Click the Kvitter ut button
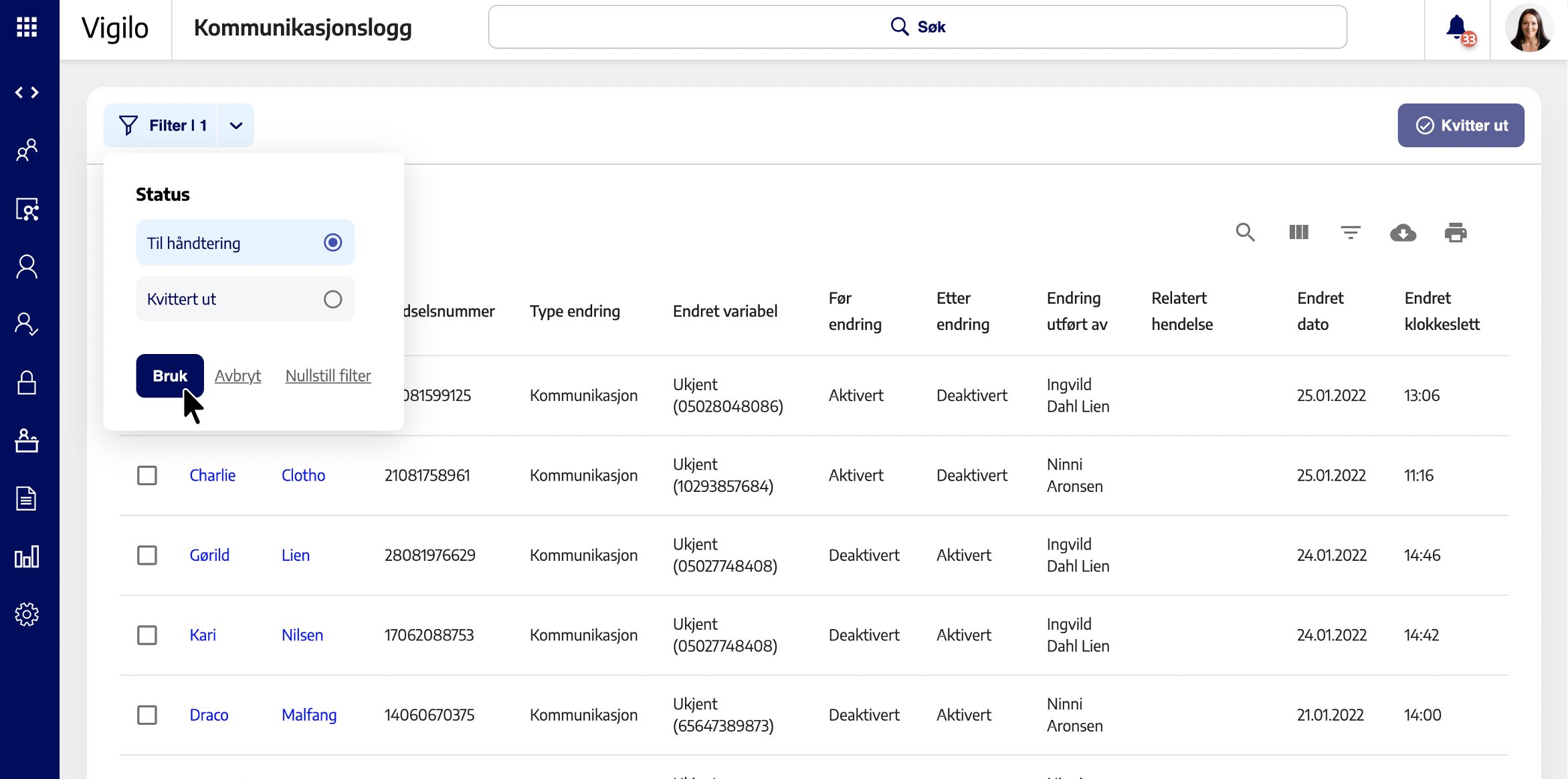Screen dimensions: 1568x779 click(x=1460, y=125)
